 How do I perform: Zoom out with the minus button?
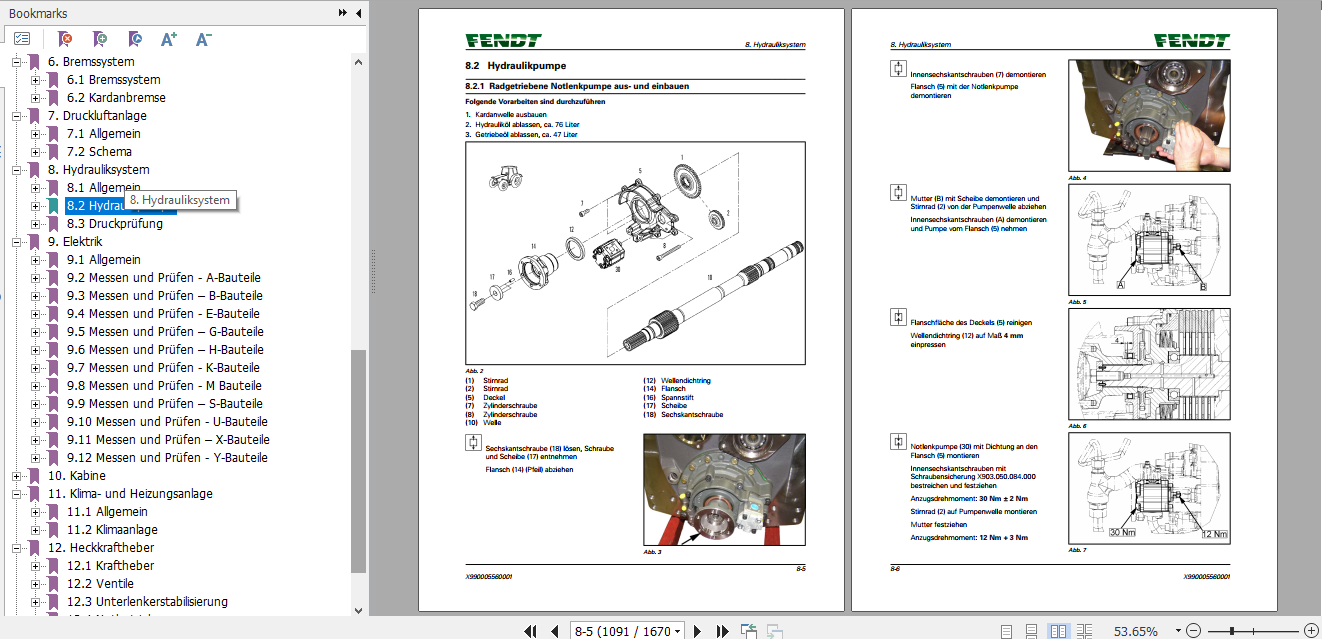click(x=1193, y=631)
